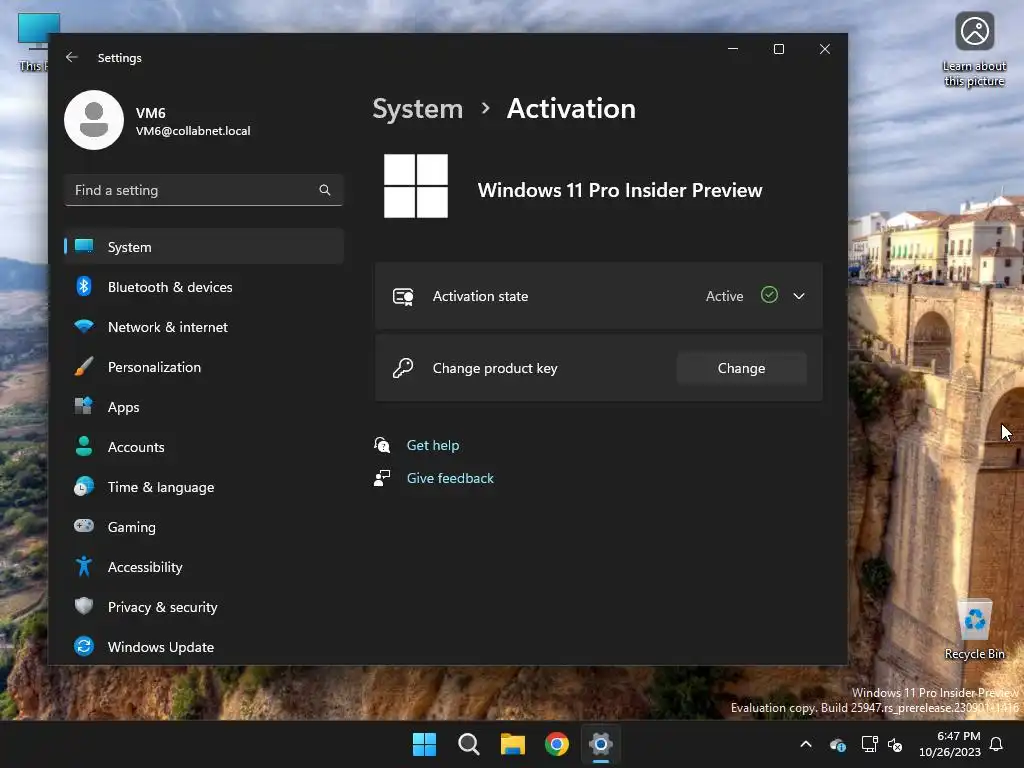This screenshot has width=1024, height=768.
Task: Open Personalization settings
Action: click(204, 367)
